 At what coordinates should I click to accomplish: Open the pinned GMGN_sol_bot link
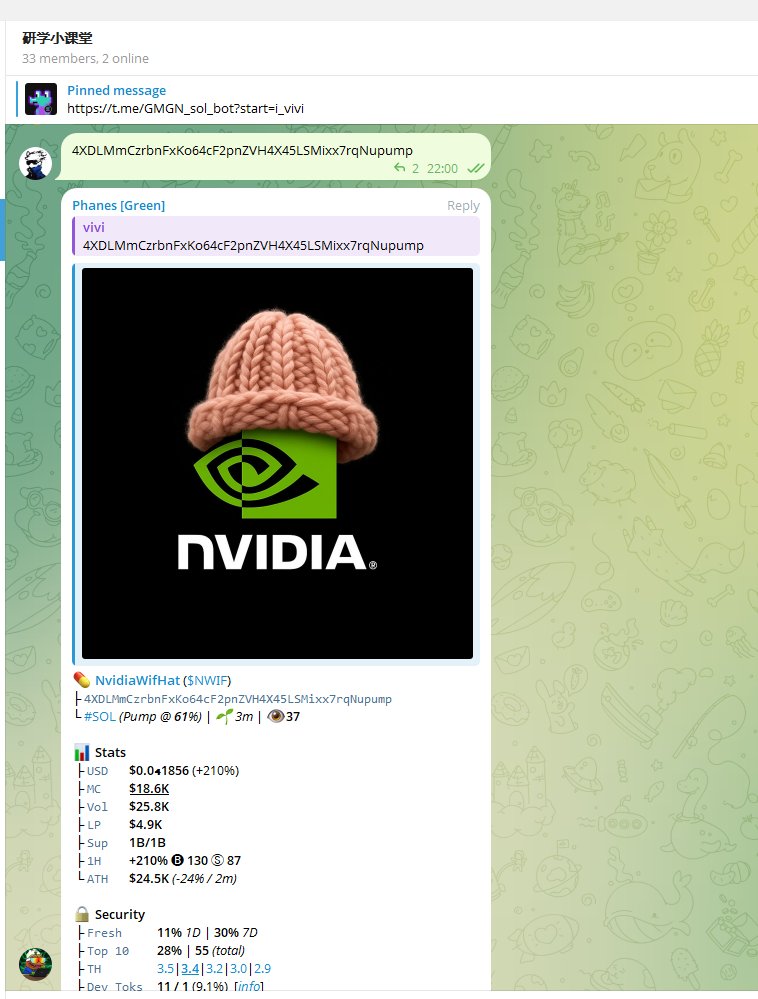pos(185,108)
